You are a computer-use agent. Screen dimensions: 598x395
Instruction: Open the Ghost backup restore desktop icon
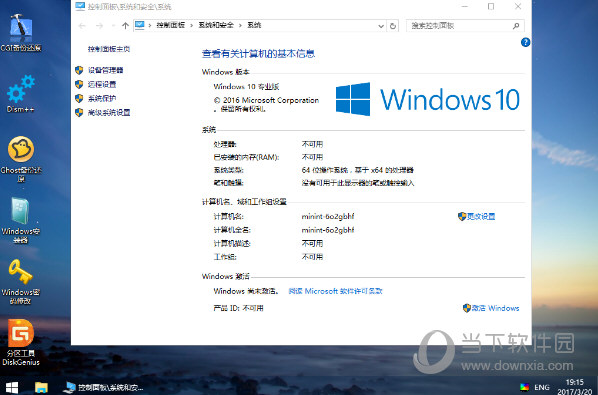click(x=21, y=159)
